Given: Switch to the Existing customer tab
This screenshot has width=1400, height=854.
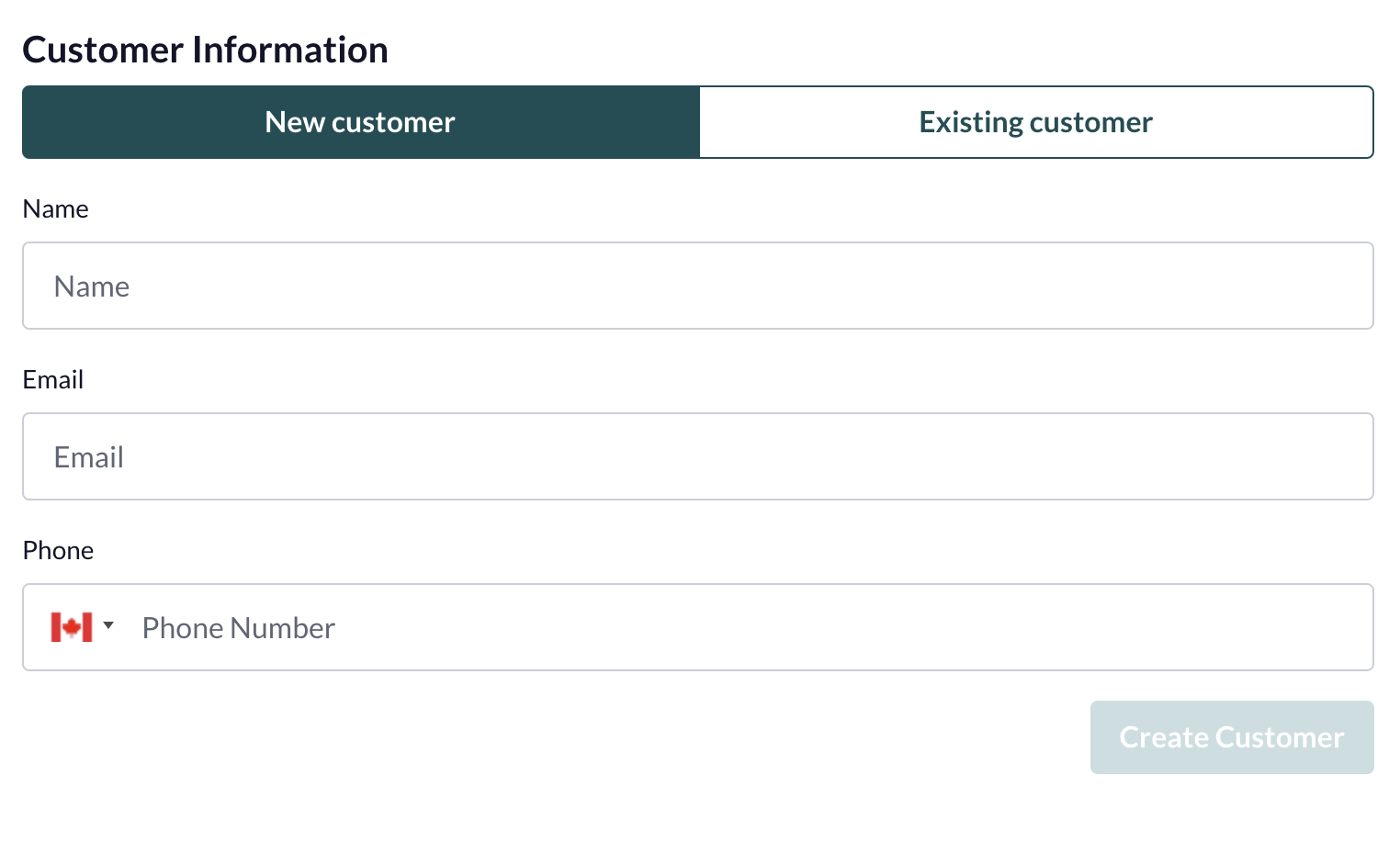Looking at the screenshot, I should pos(1036,122).
